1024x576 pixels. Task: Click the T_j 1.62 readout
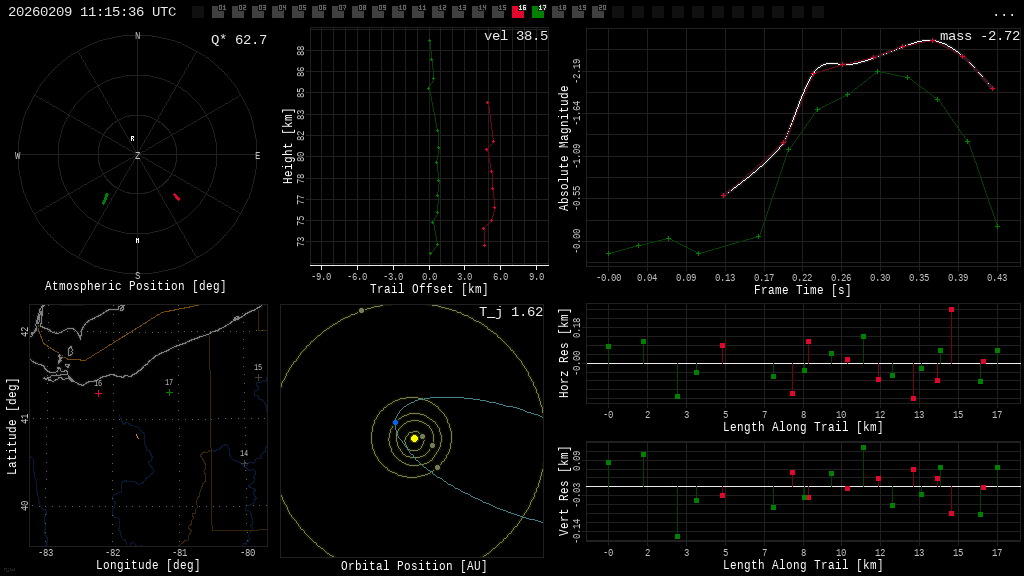pyautogui.click(x=511, y=312)
